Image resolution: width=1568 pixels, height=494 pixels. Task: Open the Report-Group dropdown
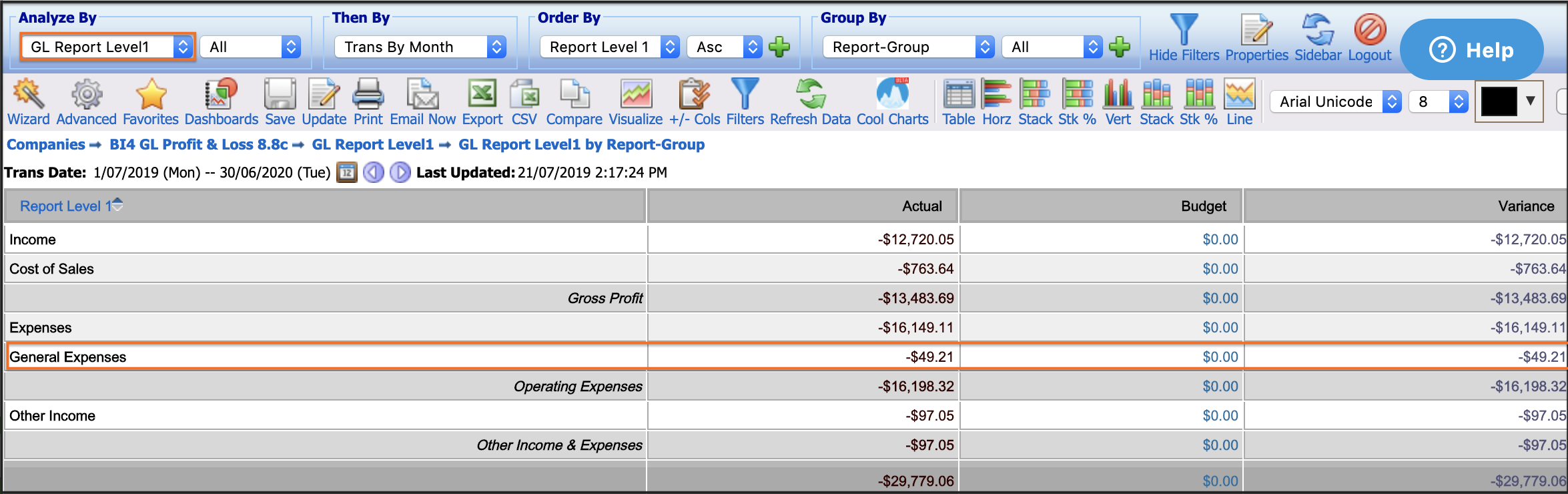(909, 47)
